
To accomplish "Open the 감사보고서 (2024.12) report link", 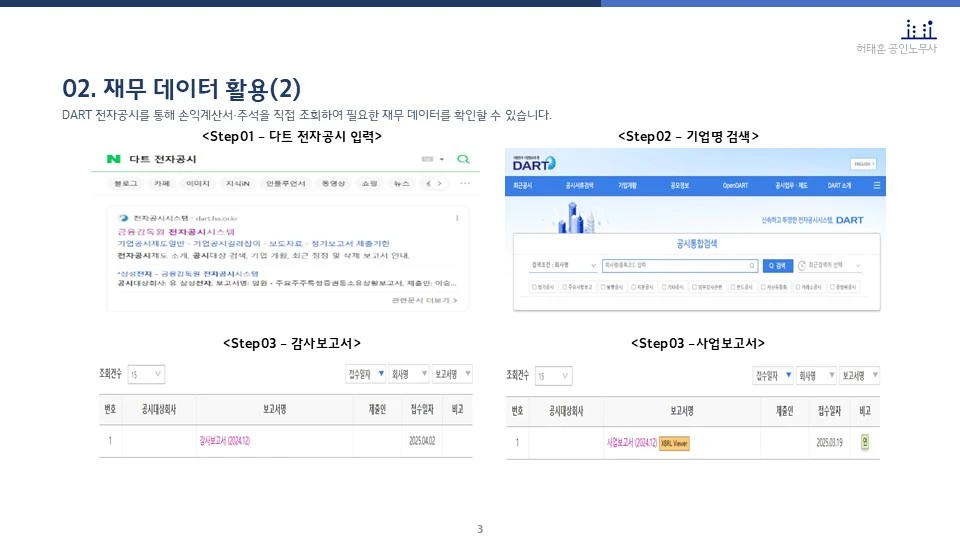I will click(225, 441).
